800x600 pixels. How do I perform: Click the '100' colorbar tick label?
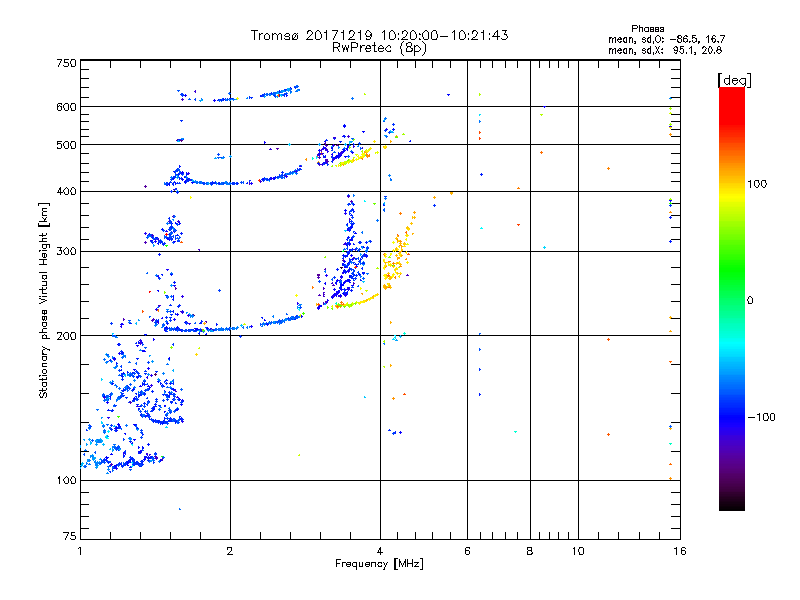(757, 184)
